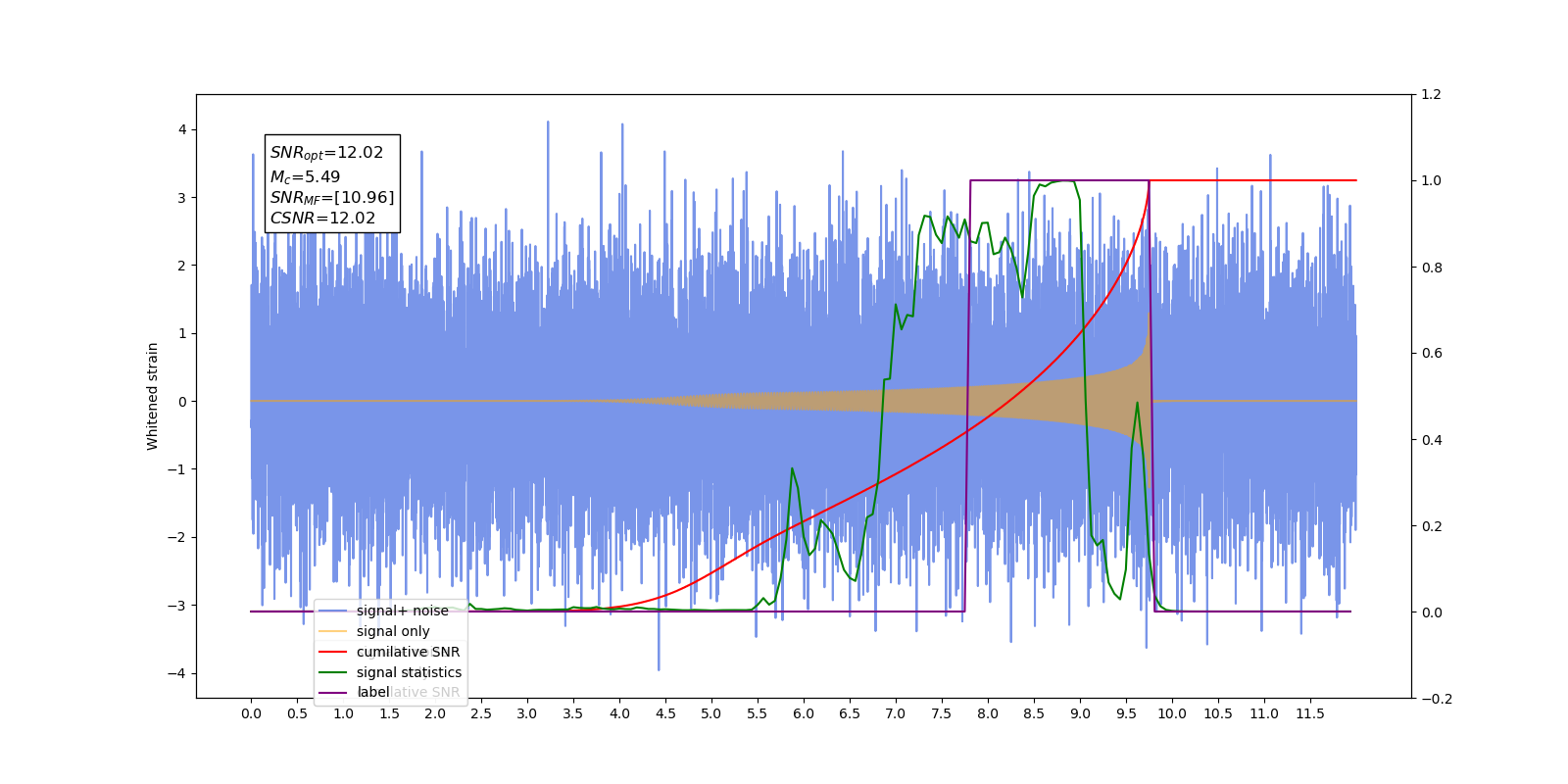Click the SNRopt=12.02 annotation text
1568x784 pixels.
pos(326,153)
